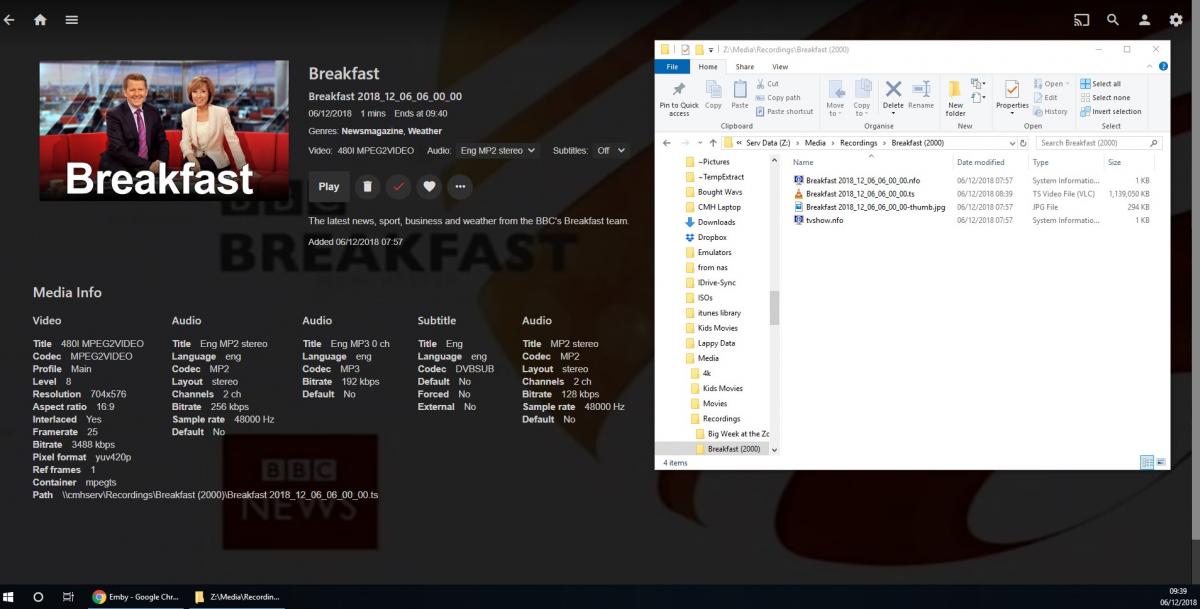Click Select none in ribbon

click(x=1105, y=98)
